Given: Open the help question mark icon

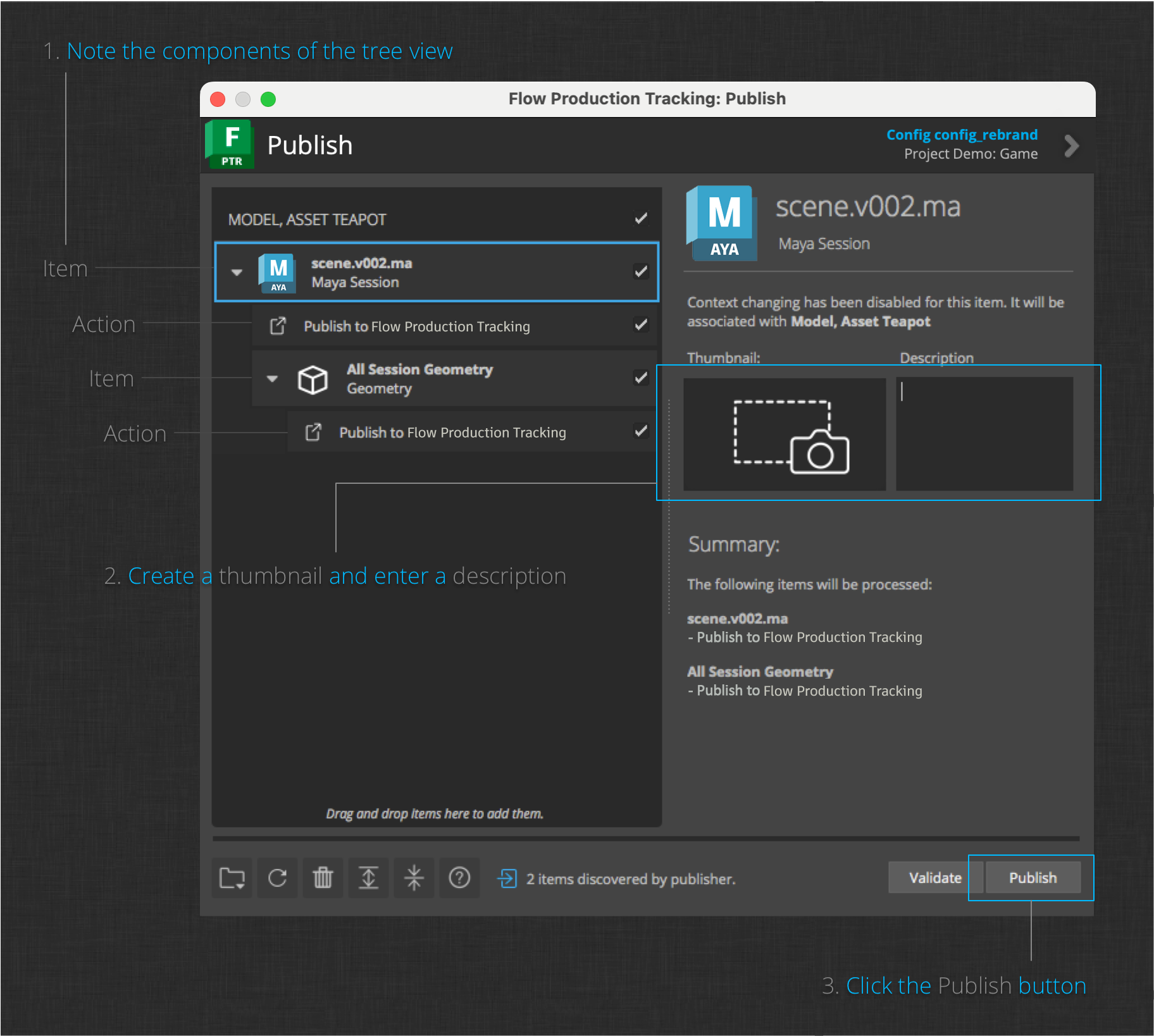Looking at the screenshot, I should click(459, 878).
